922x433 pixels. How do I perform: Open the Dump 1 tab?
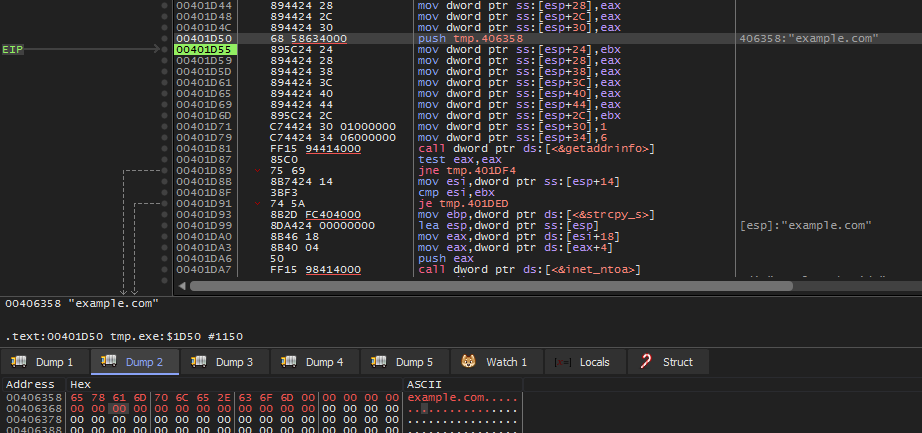(45, 362)
